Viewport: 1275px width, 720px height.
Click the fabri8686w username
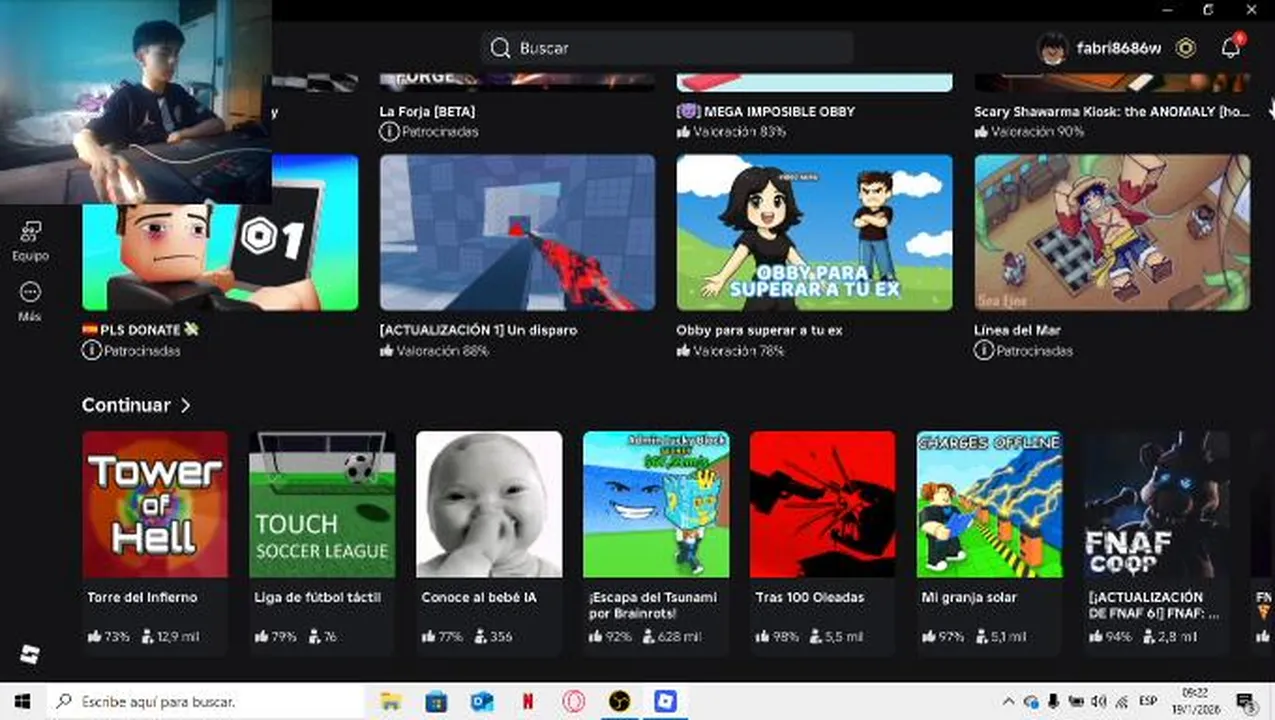click(x=1118, y=48)
